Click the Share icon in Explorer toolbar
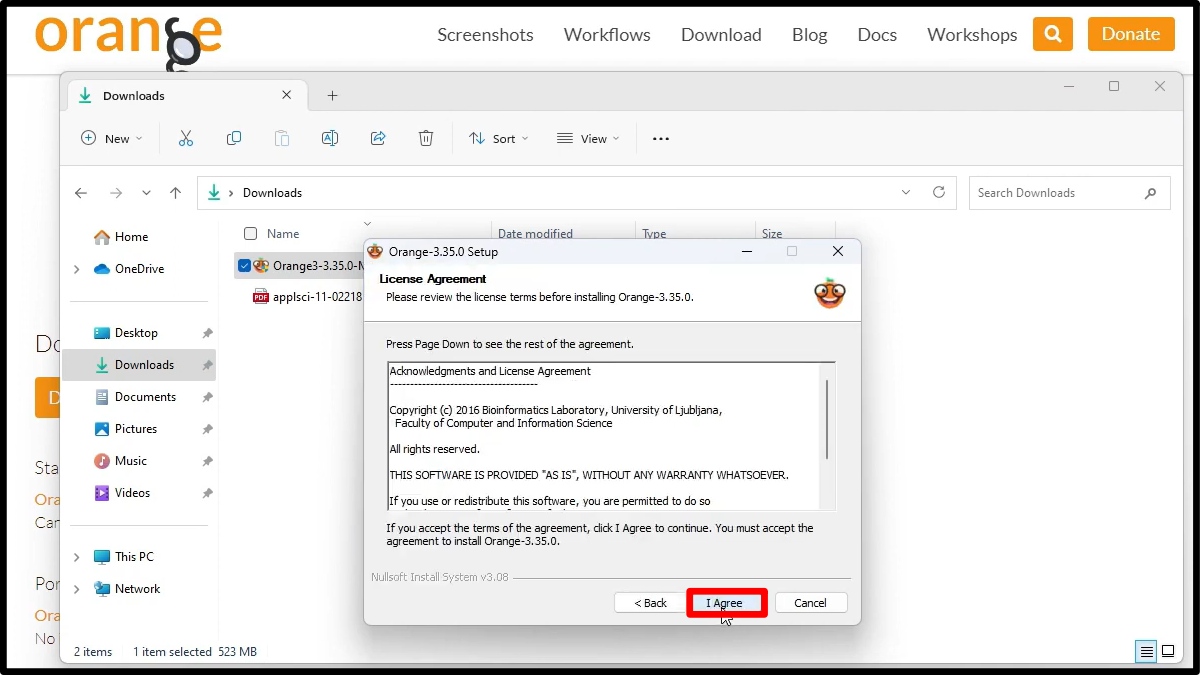This screenshot has width=1200, height=675. coord(378,139)
